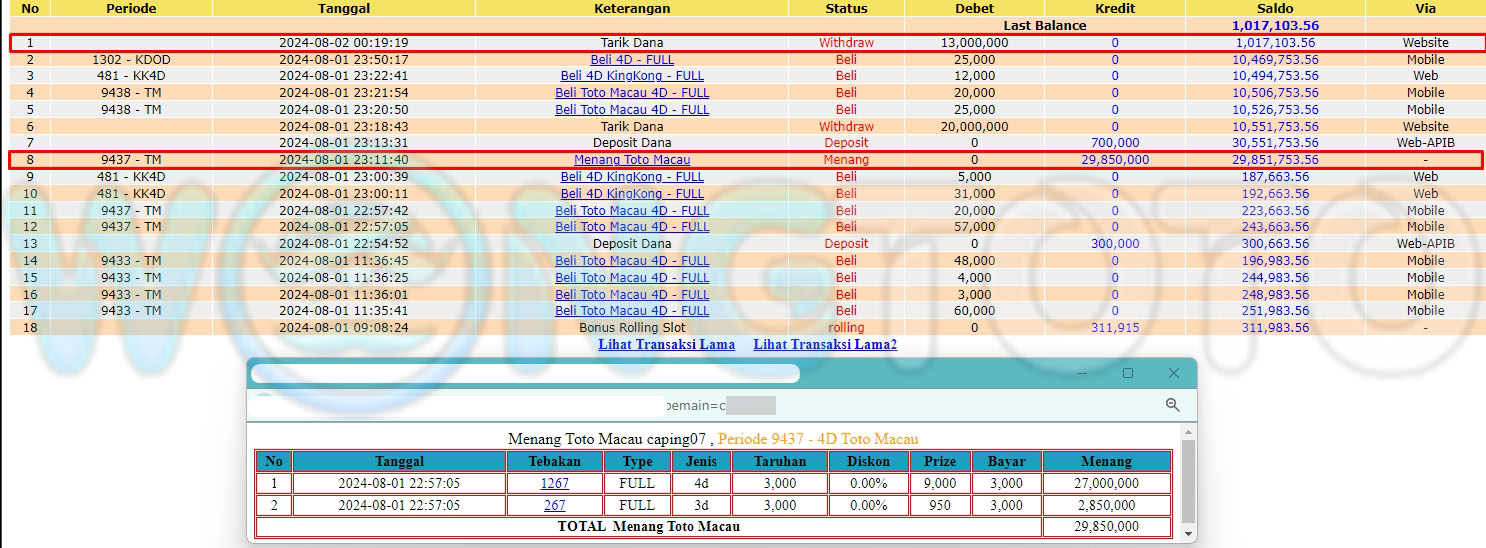1486x548 pixels.
Task: Click the popup scrollbar up arrow
Action: 1188,432
